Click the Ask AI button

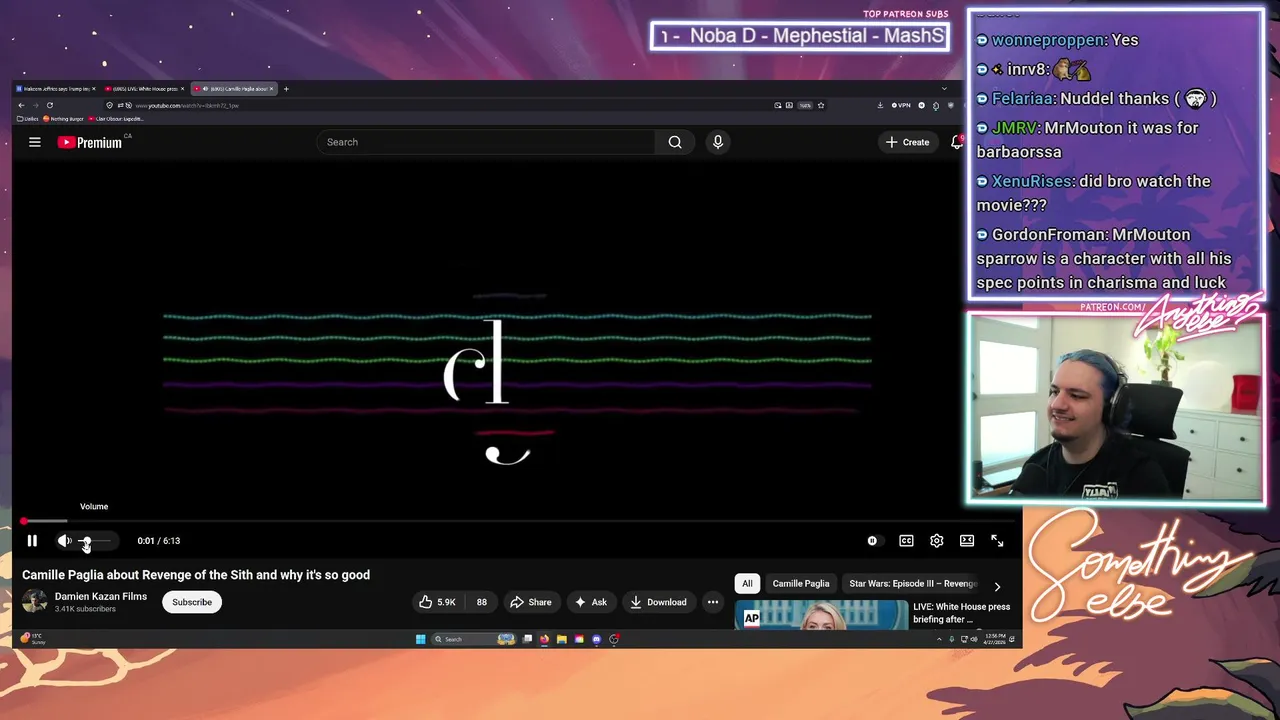pos(590,602)
